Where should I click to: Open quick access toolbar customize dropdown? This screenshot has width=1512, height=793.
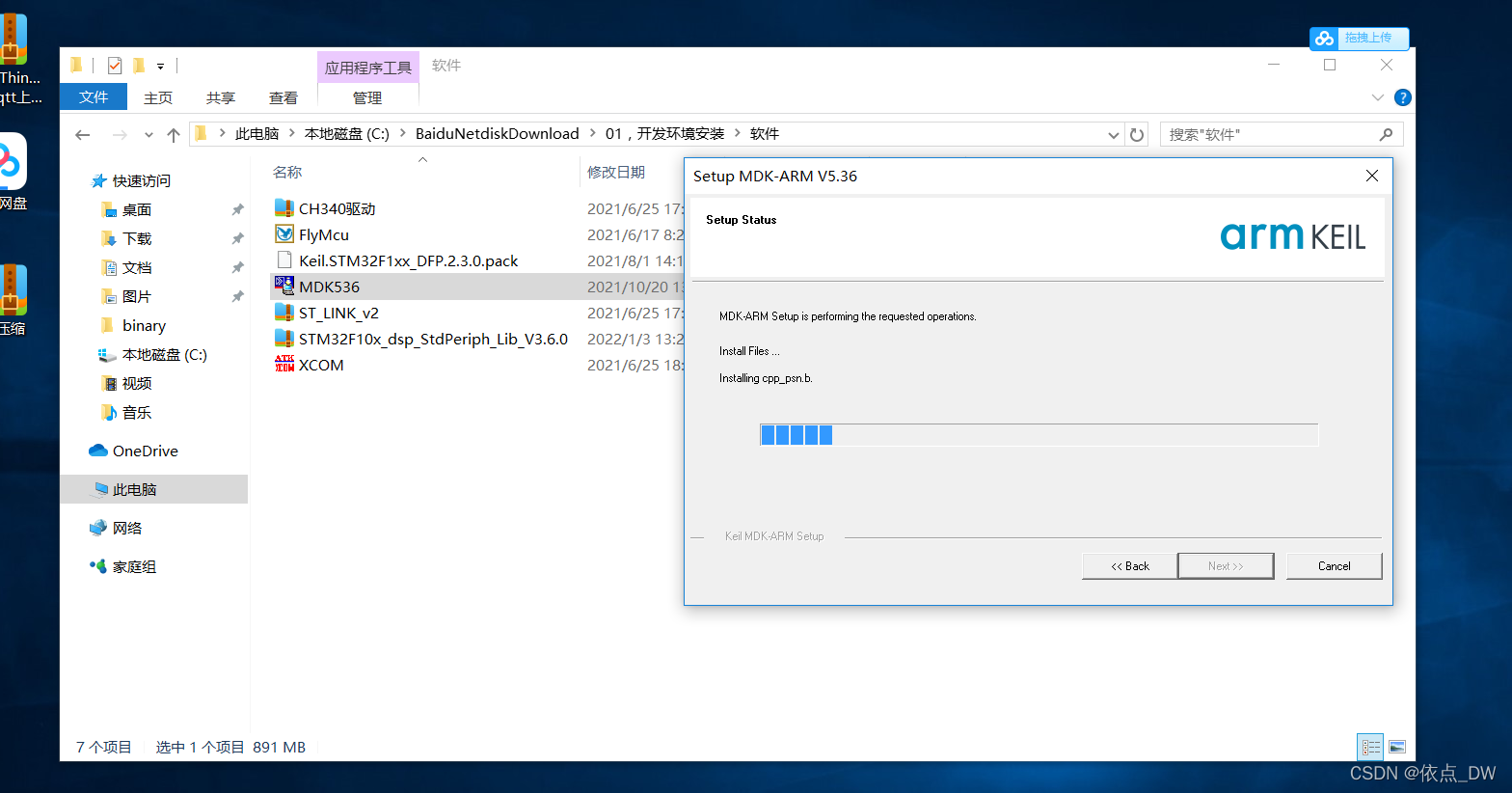click(160, 67)
